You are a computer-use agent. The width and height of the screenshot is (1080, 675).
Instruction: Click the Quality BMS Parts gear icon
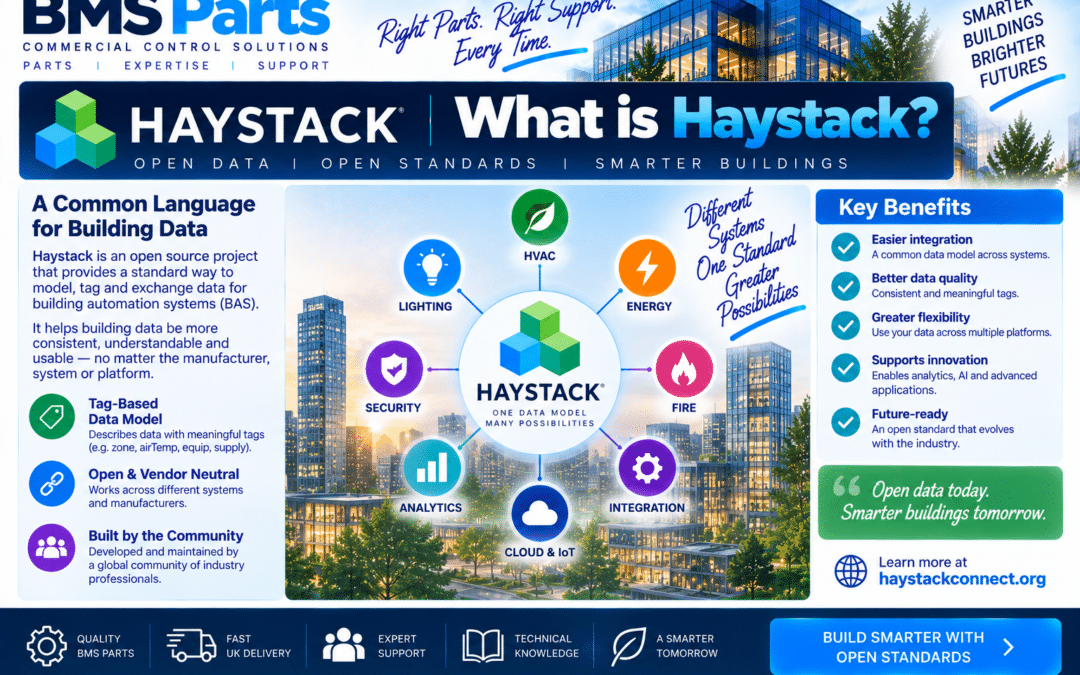click(47, 646)
